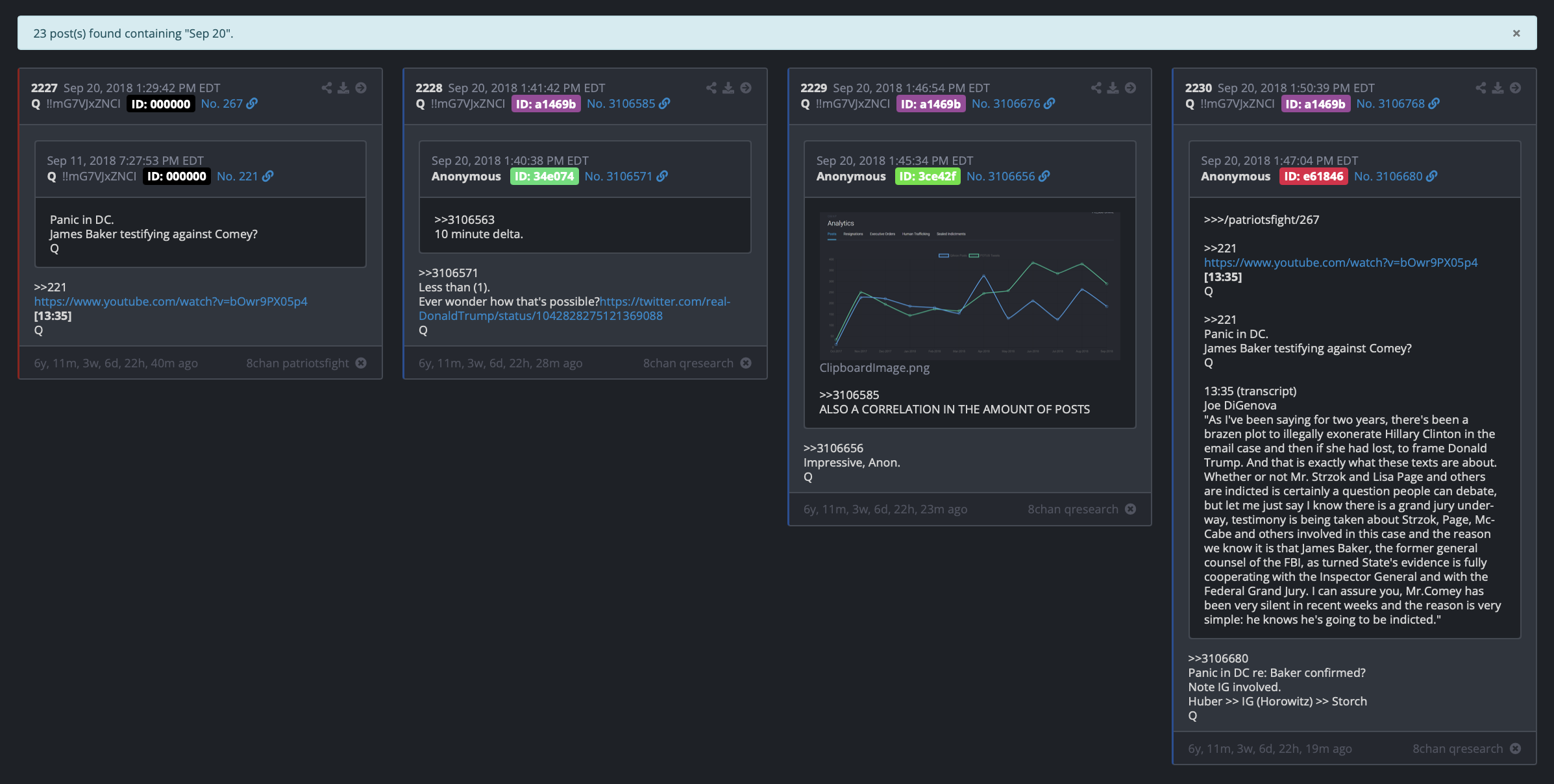Click post number 2228 heading

point(429,88)
